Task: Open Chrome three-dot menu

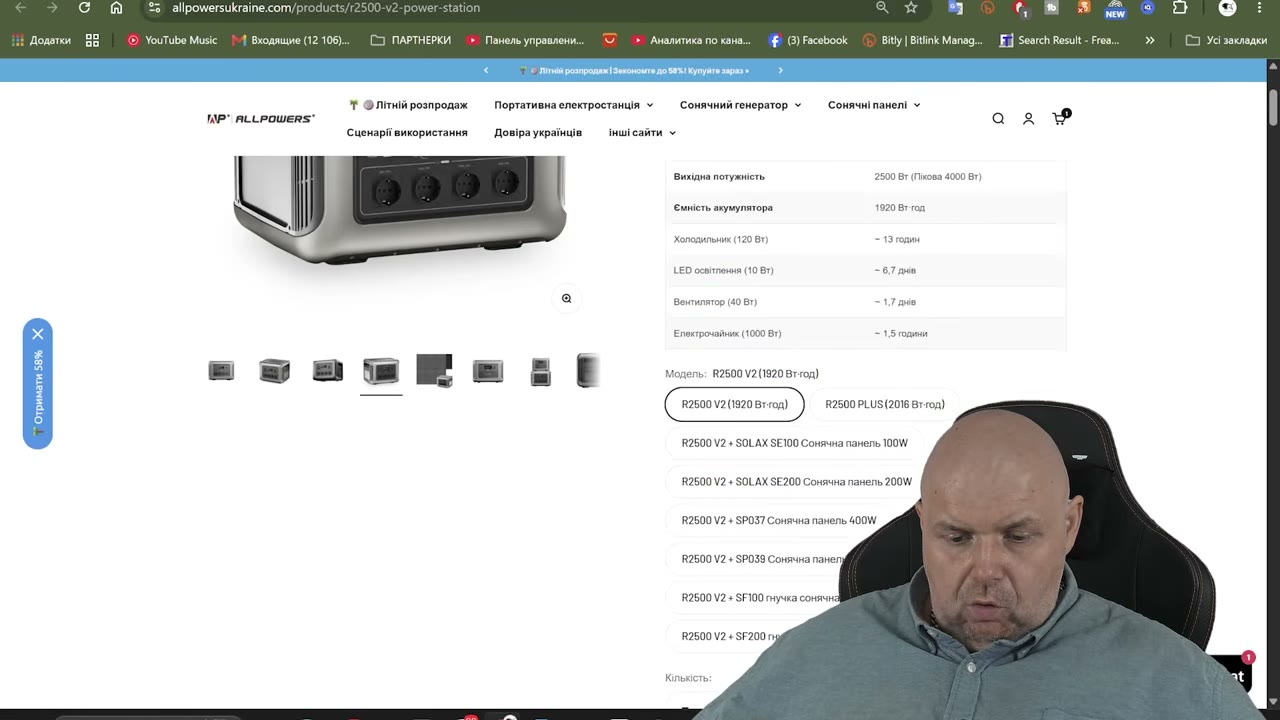Action: [1259, 8]
